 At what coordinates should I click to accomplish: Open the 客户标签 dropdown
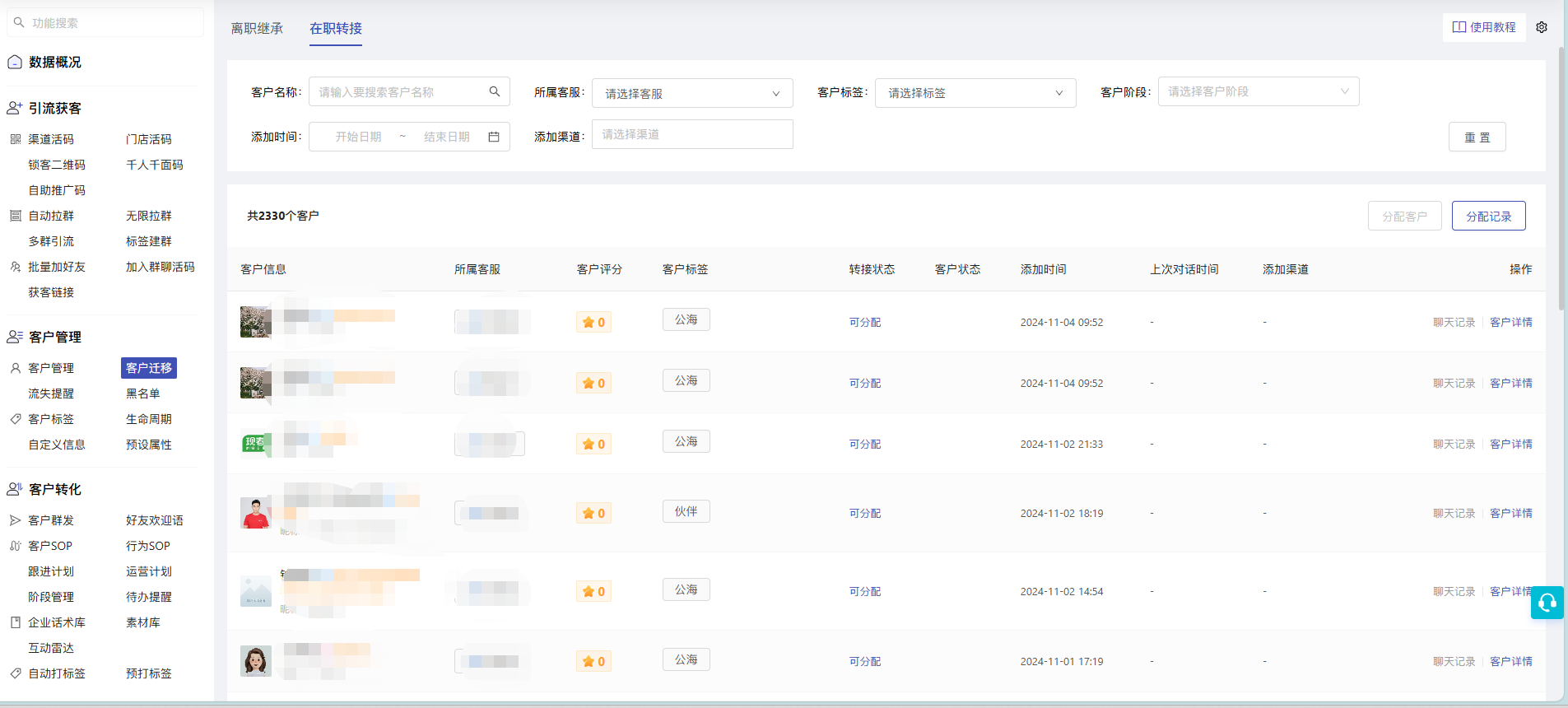coord(975,93)
